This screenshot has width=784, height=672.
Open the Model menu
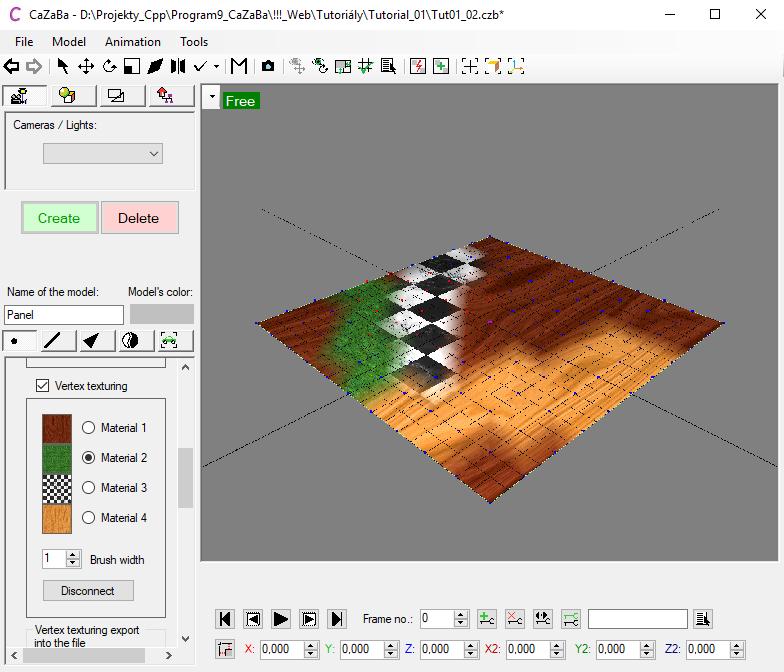69,42
